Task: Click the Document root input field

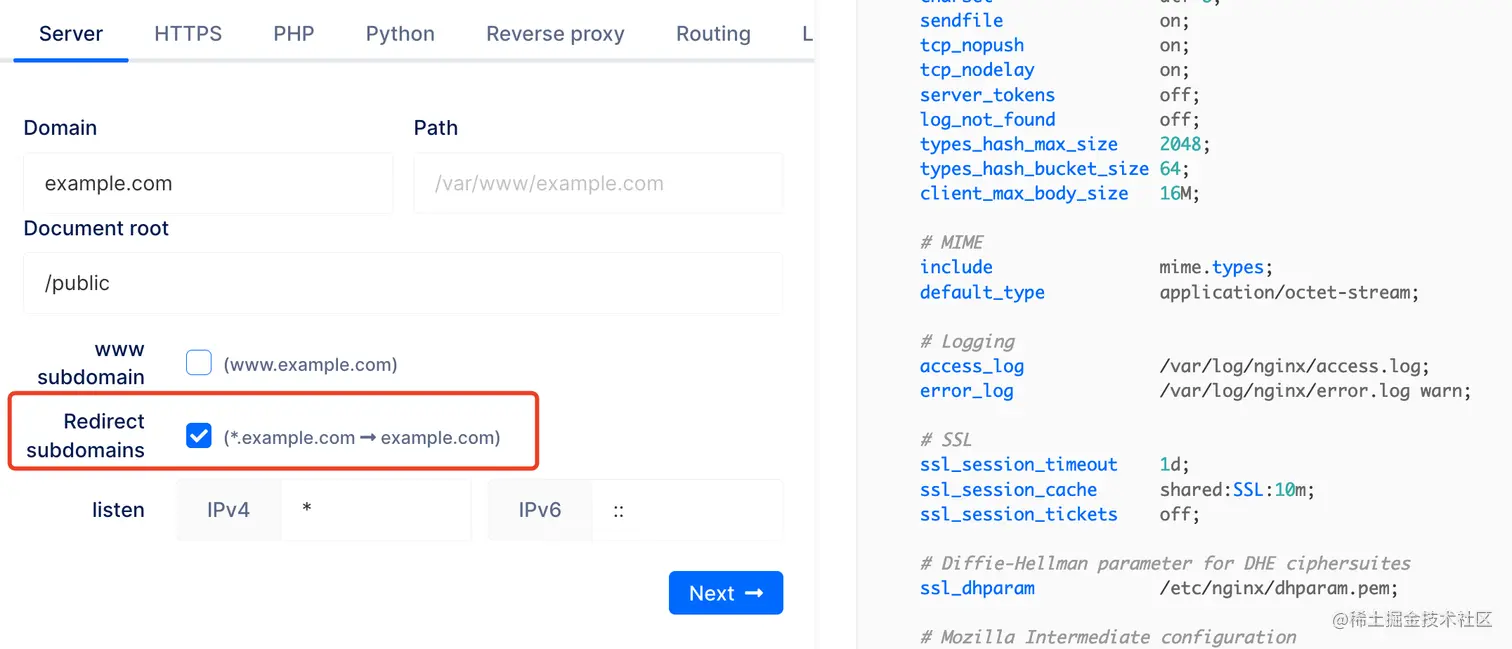Action: click(x=403, y=283)
